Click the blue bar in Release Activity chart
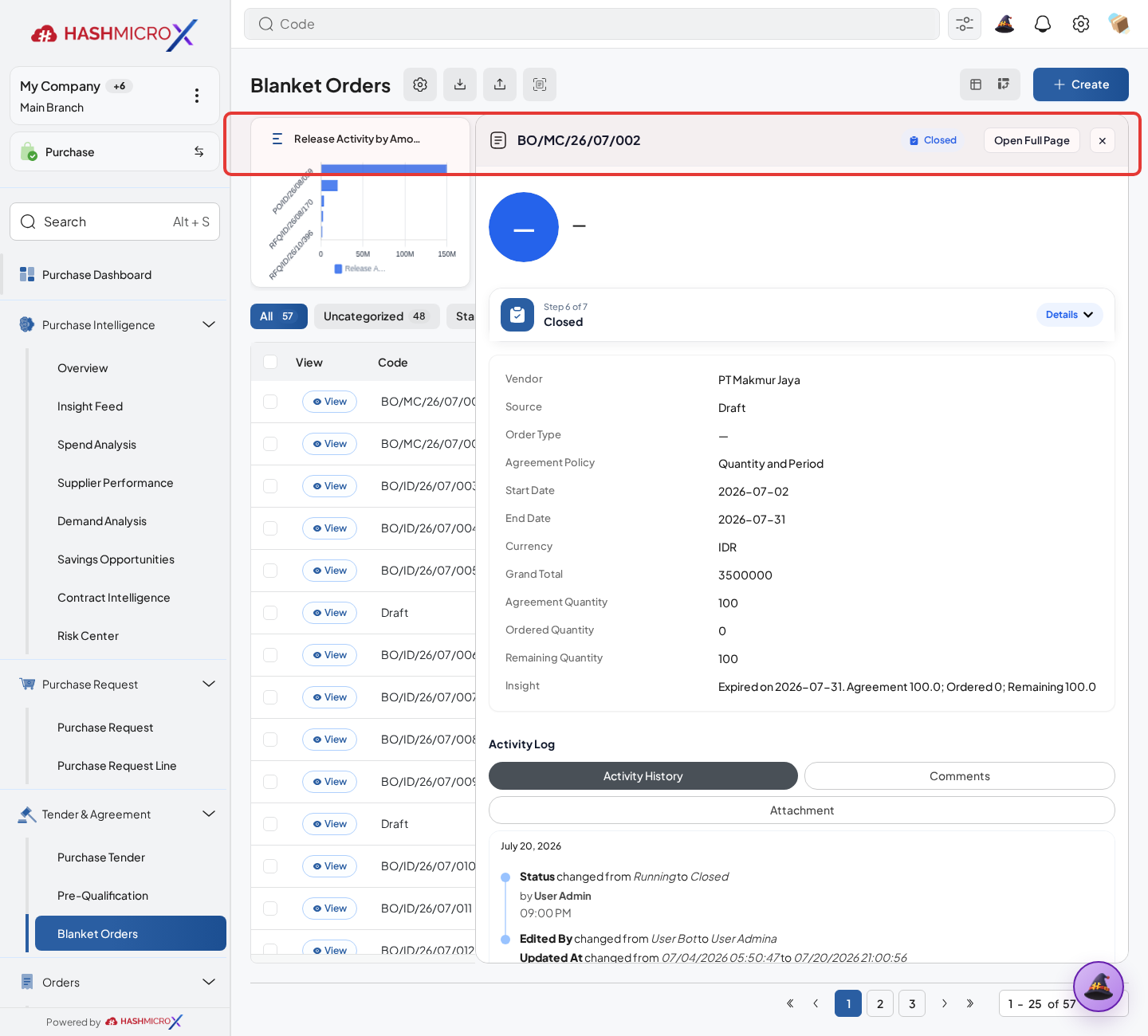Viewport: 1148px width, 1036px height. [x=383, y=170]
